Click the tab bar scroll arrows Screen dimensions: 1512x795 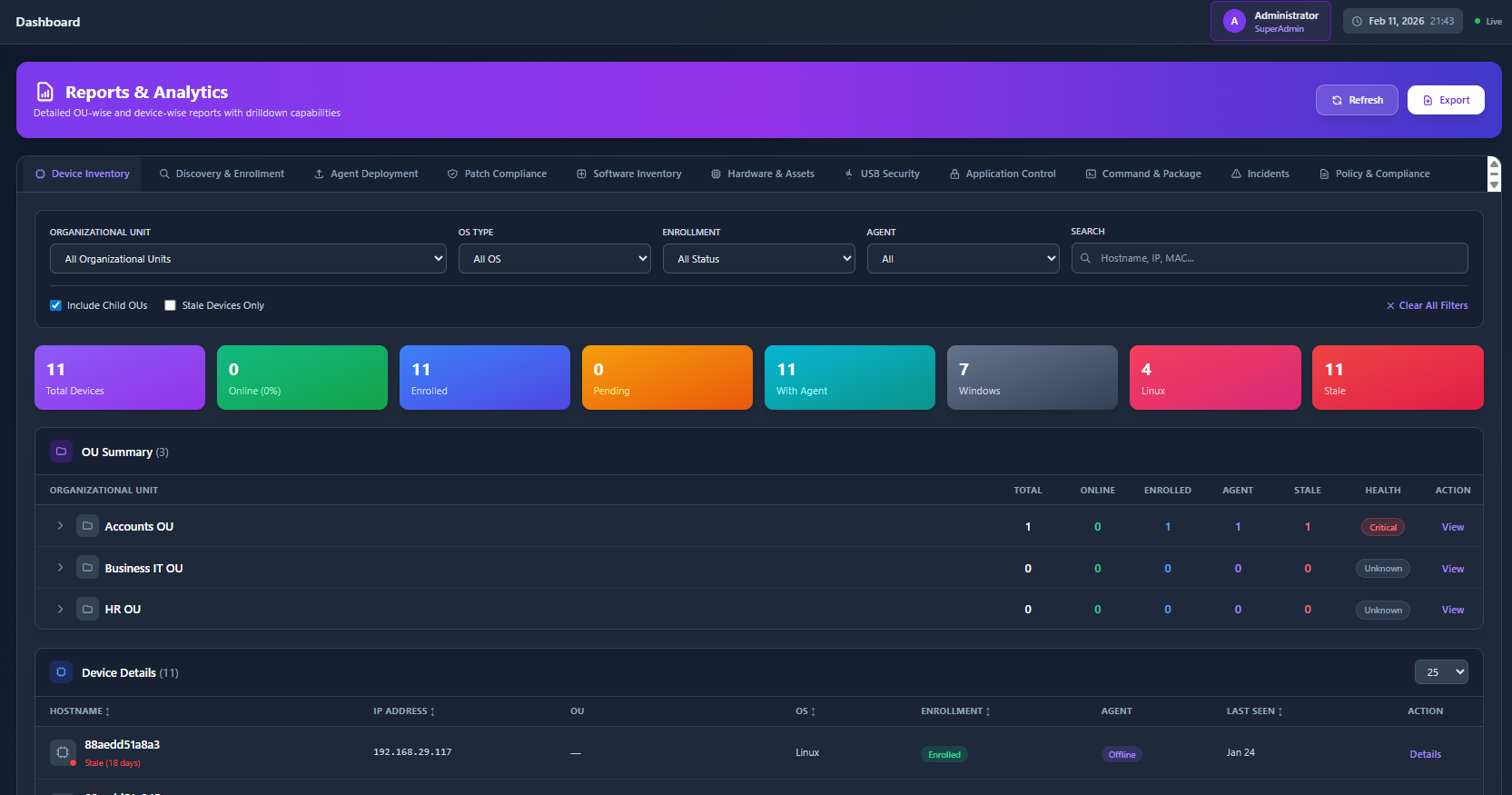[1494, 174]
